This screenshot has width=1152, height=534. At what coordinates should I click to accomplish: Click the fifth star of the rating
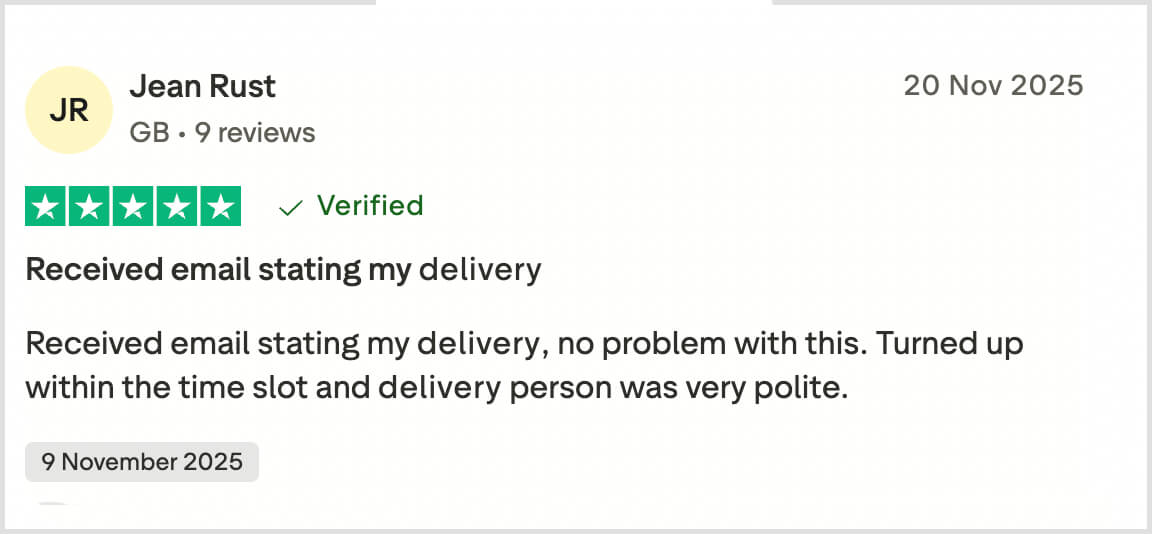pyautogui.click(x=220, y=206)
